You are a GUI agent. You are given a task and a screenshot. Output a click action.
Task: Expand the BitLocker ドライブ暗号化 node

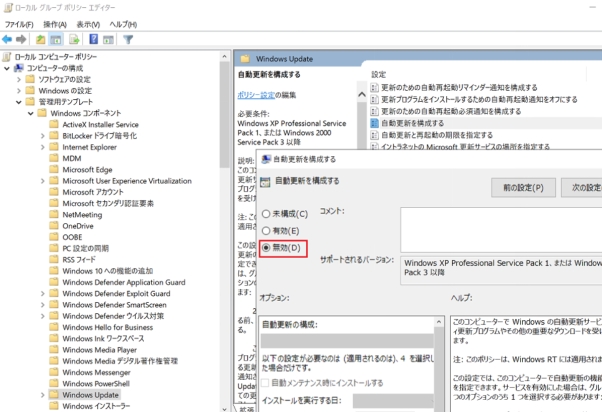click(x=43, y=136)
